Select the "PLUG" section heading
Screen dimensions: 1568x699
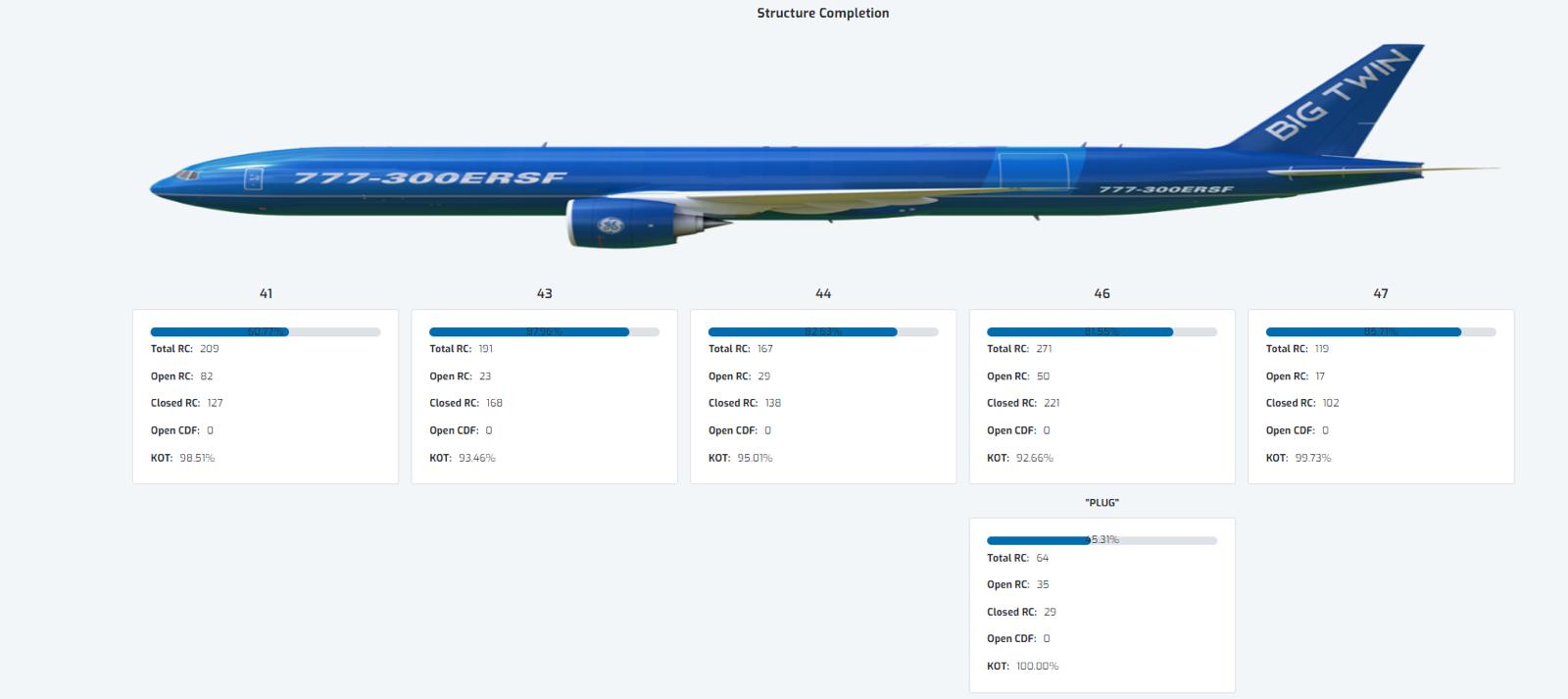pyautogui.click(x=1102, y=502)
